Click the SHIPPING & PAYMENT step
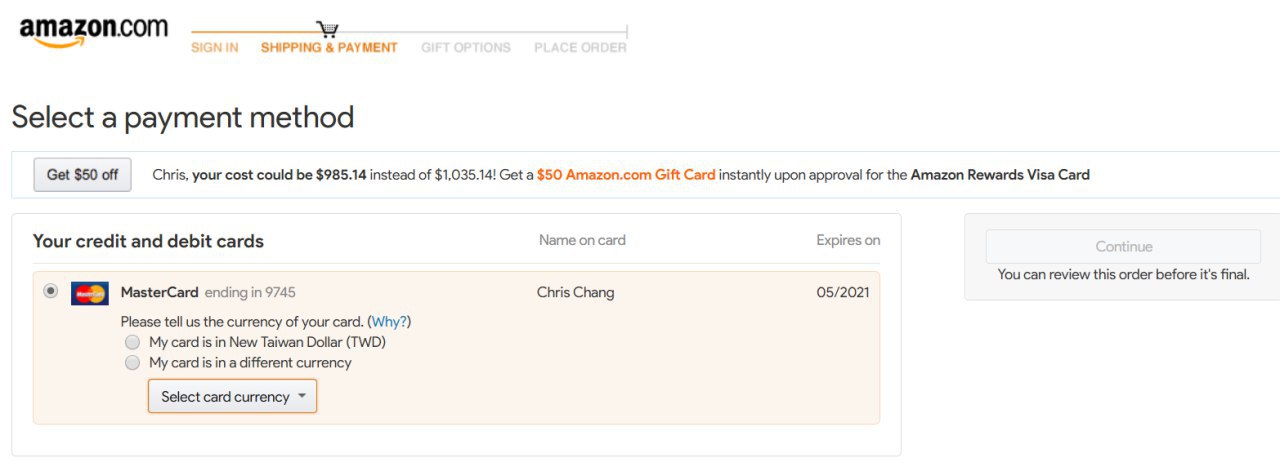Viewport: 1280px width, 476px height. coord(329,47)
